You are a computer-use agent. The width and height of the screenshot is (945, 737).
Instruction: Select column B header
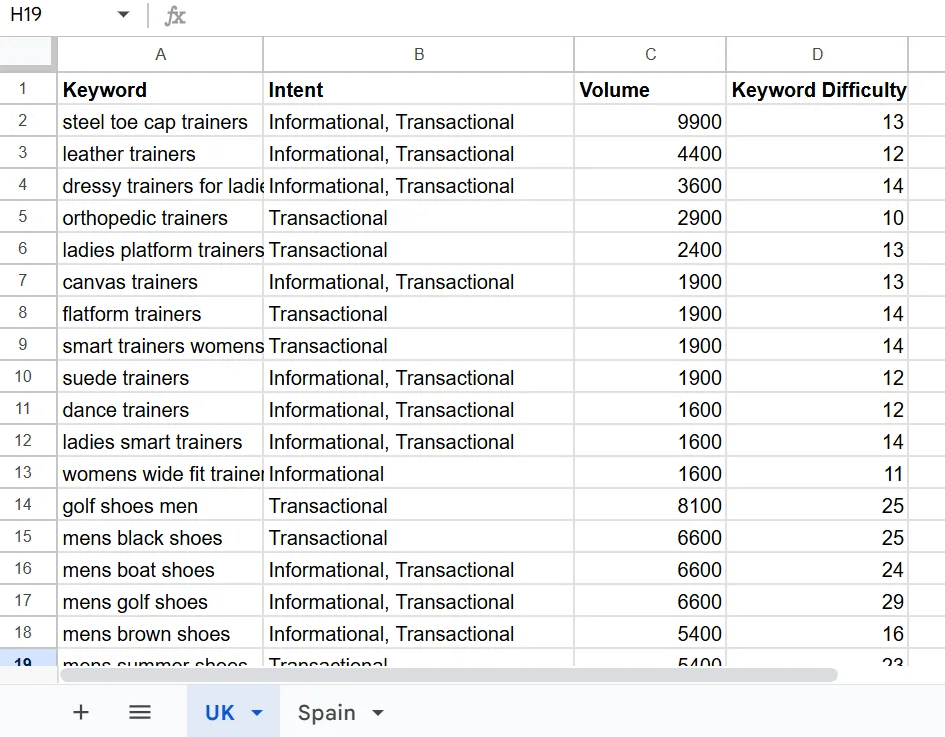point(419,54)
